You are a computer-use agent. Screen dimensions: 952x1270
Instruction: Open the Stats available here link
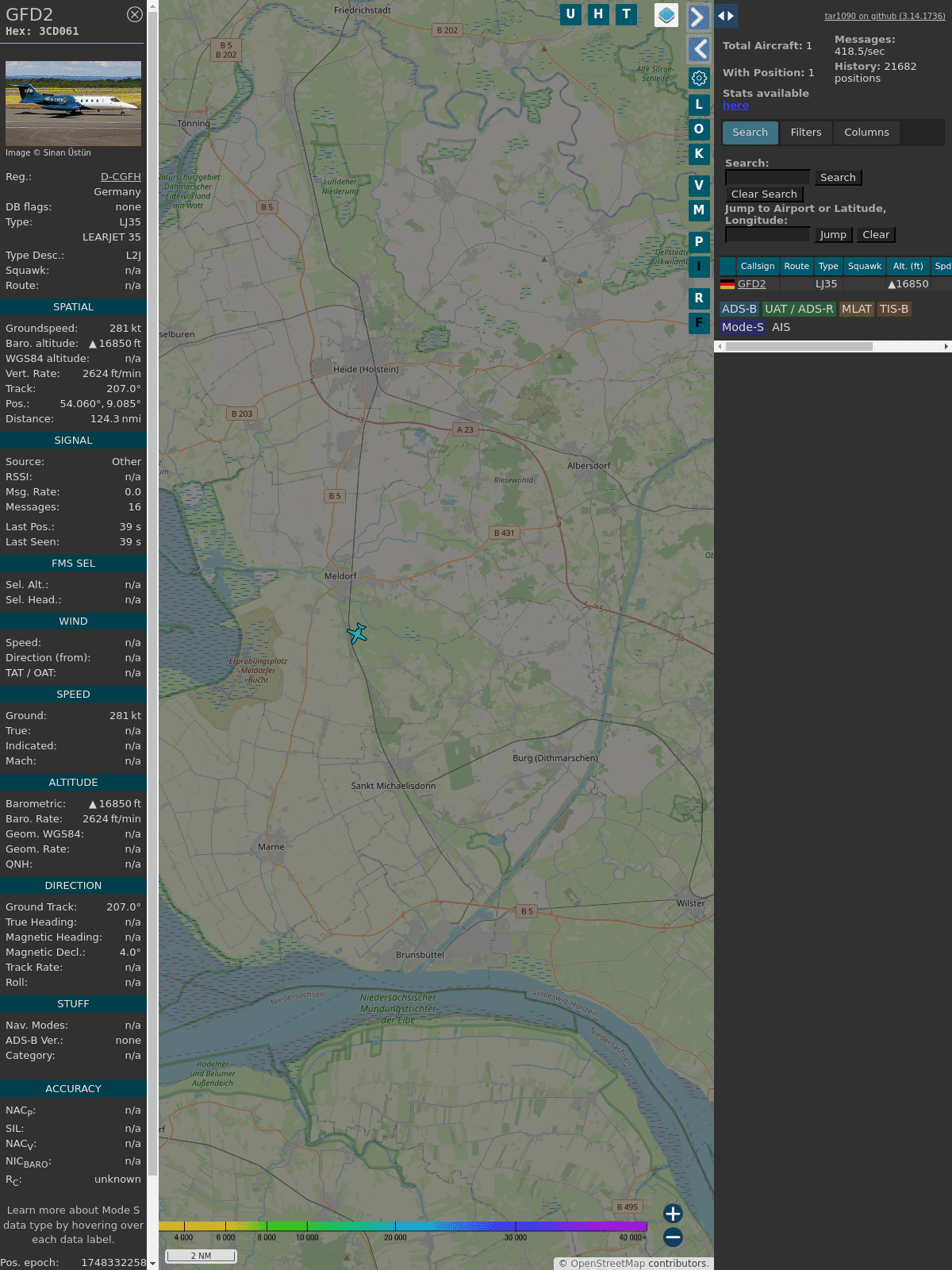[735, 106]
